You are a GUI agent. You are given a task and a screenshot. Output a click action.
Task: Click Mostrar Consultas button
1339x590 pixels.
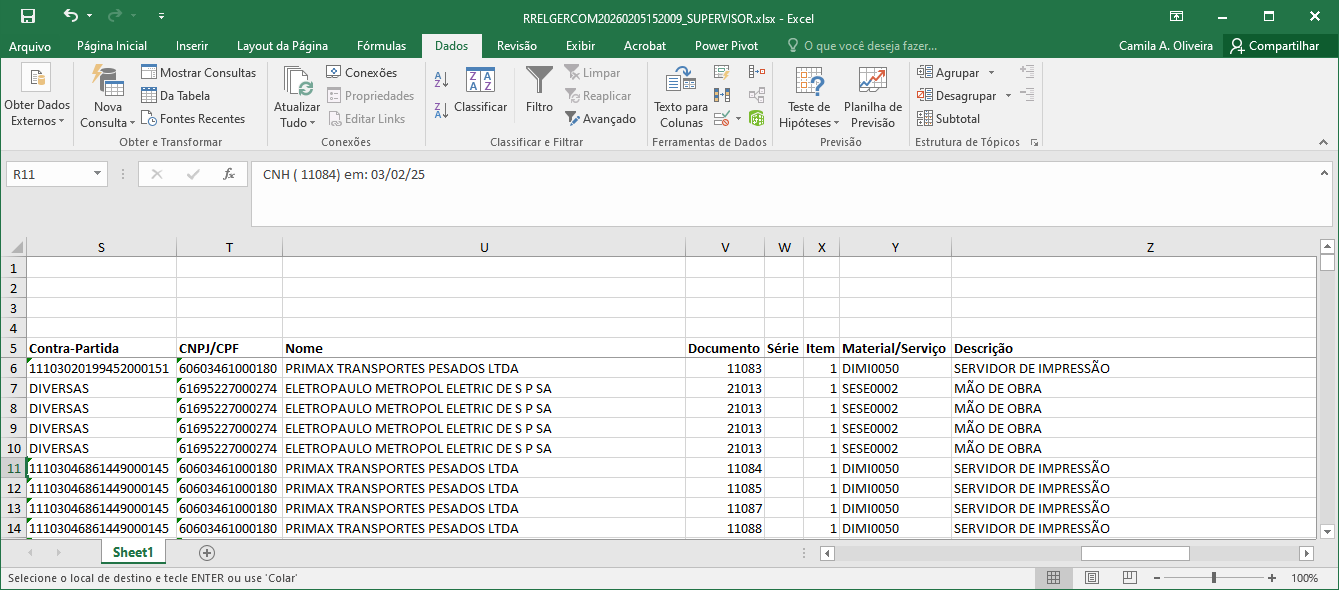click(198, 73)
